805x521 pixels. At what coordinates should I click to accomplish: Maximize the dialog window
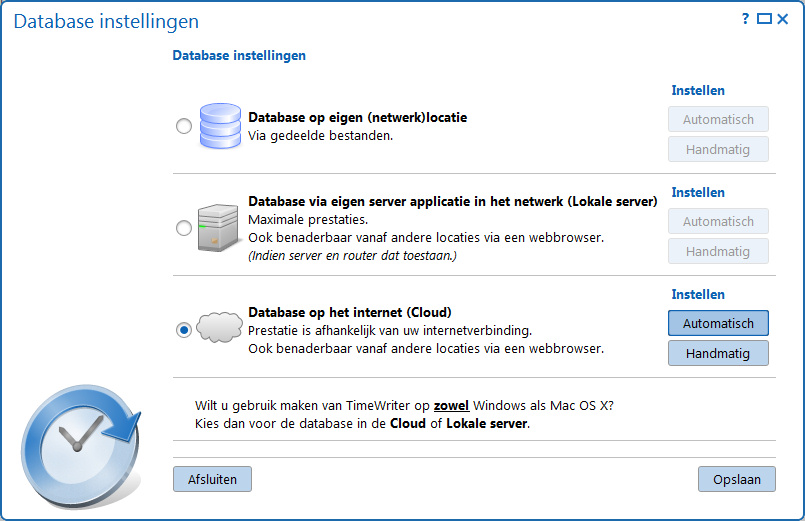coord(764,19)
